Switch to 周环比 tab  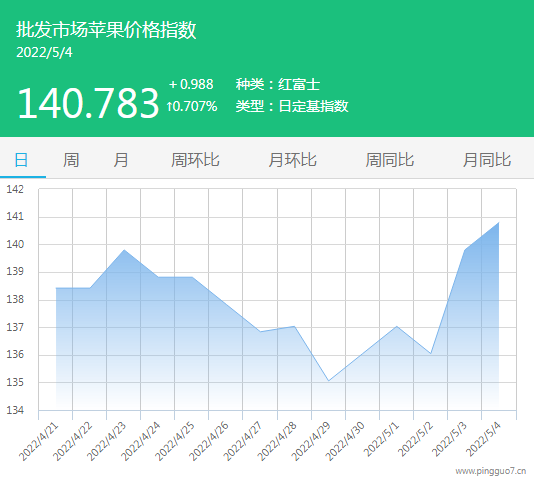195,160
